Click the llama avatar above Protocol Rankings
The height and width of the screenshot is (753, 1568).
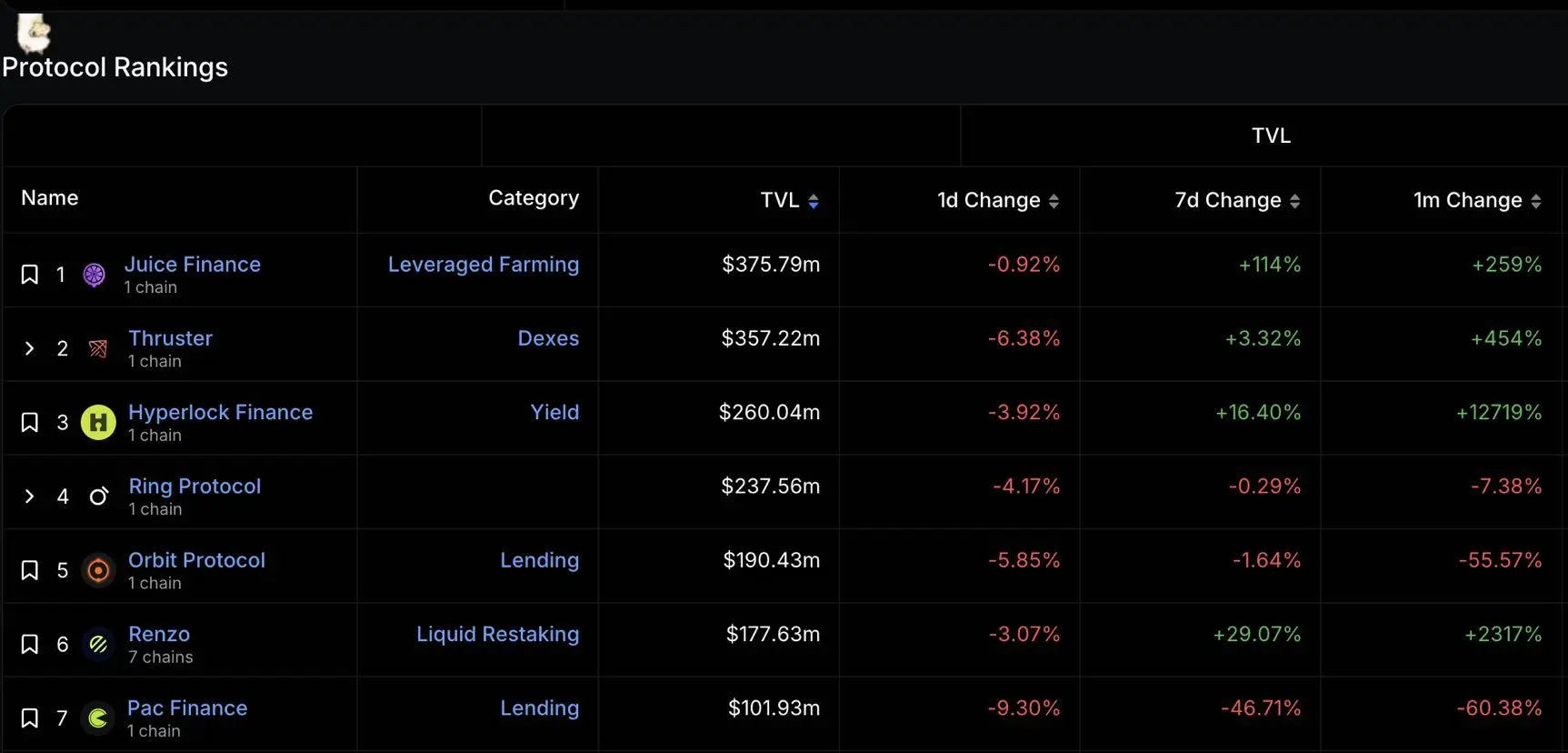coord(35,34)
